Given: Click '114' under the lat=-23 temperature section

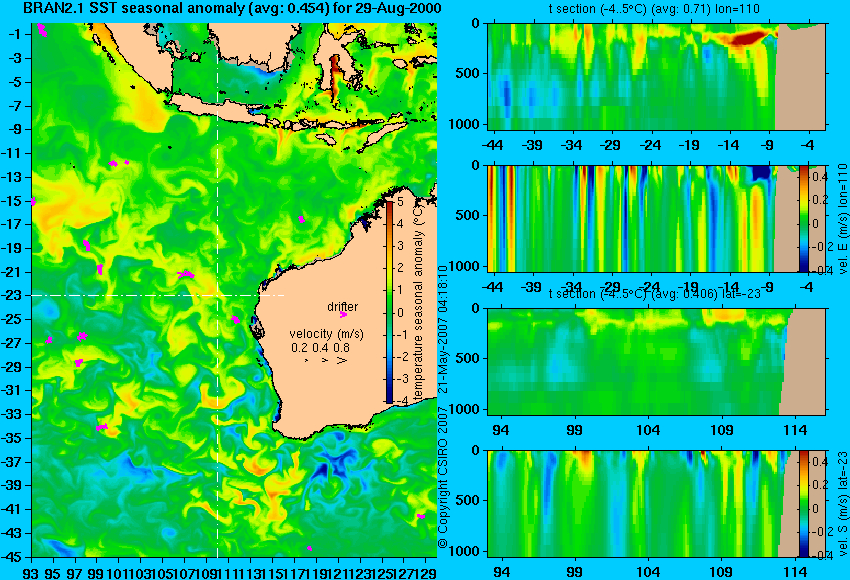Looking at the screenshot, I should tap(795, 430).
